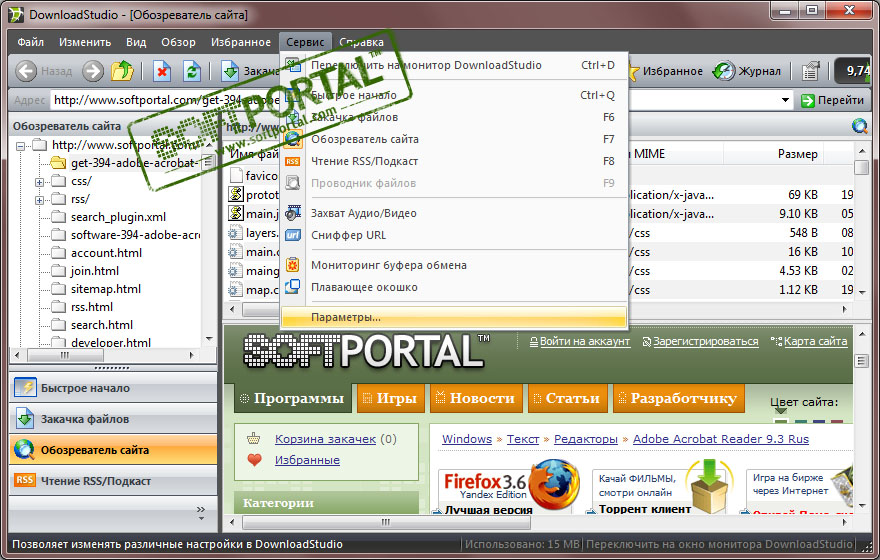
Task: Open the Избранное menu in the menu bar
Action: pyautogui.click(x=241, y=42)
